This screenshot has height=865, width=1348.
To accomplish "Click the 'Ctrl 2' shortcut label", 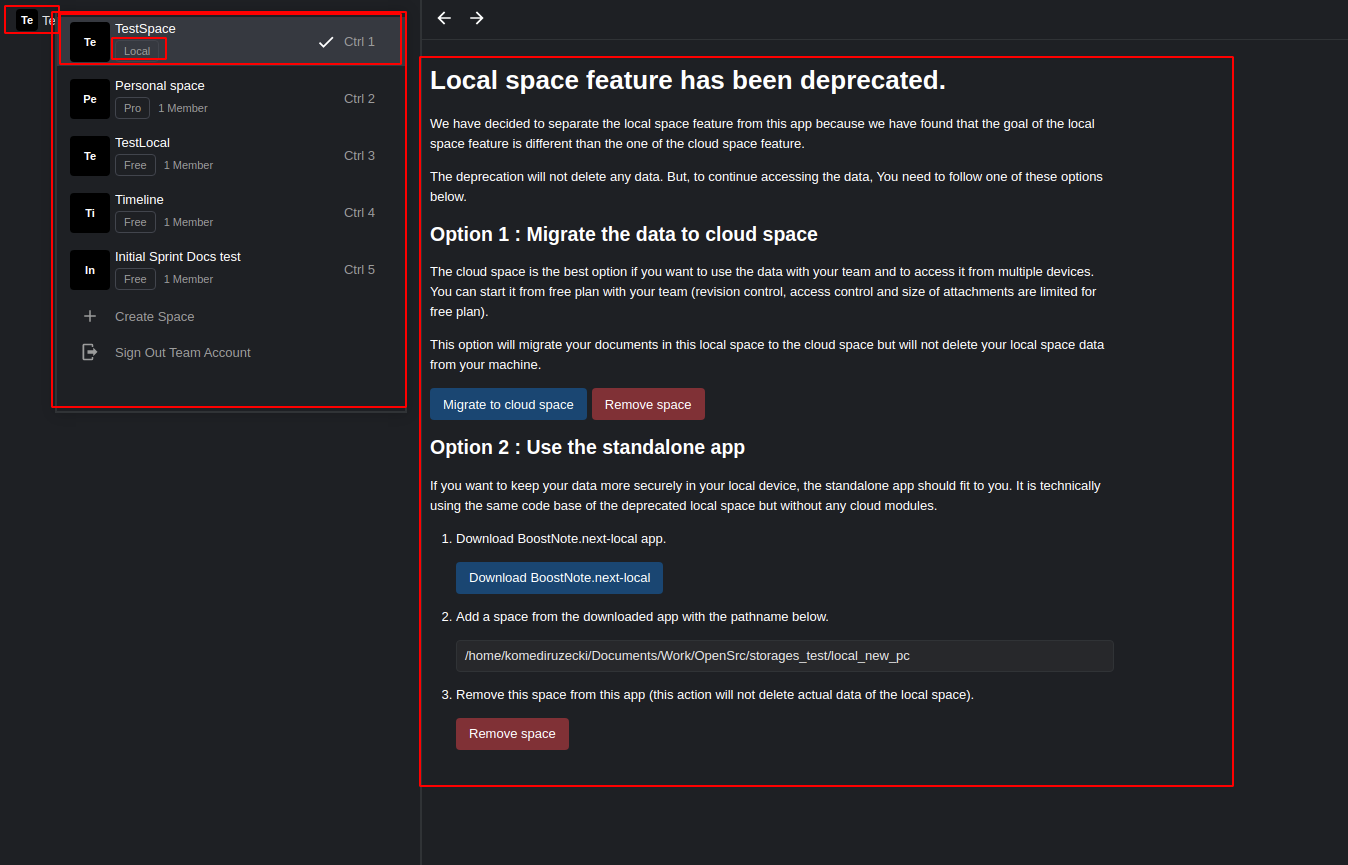I will [x=359, y=99].
